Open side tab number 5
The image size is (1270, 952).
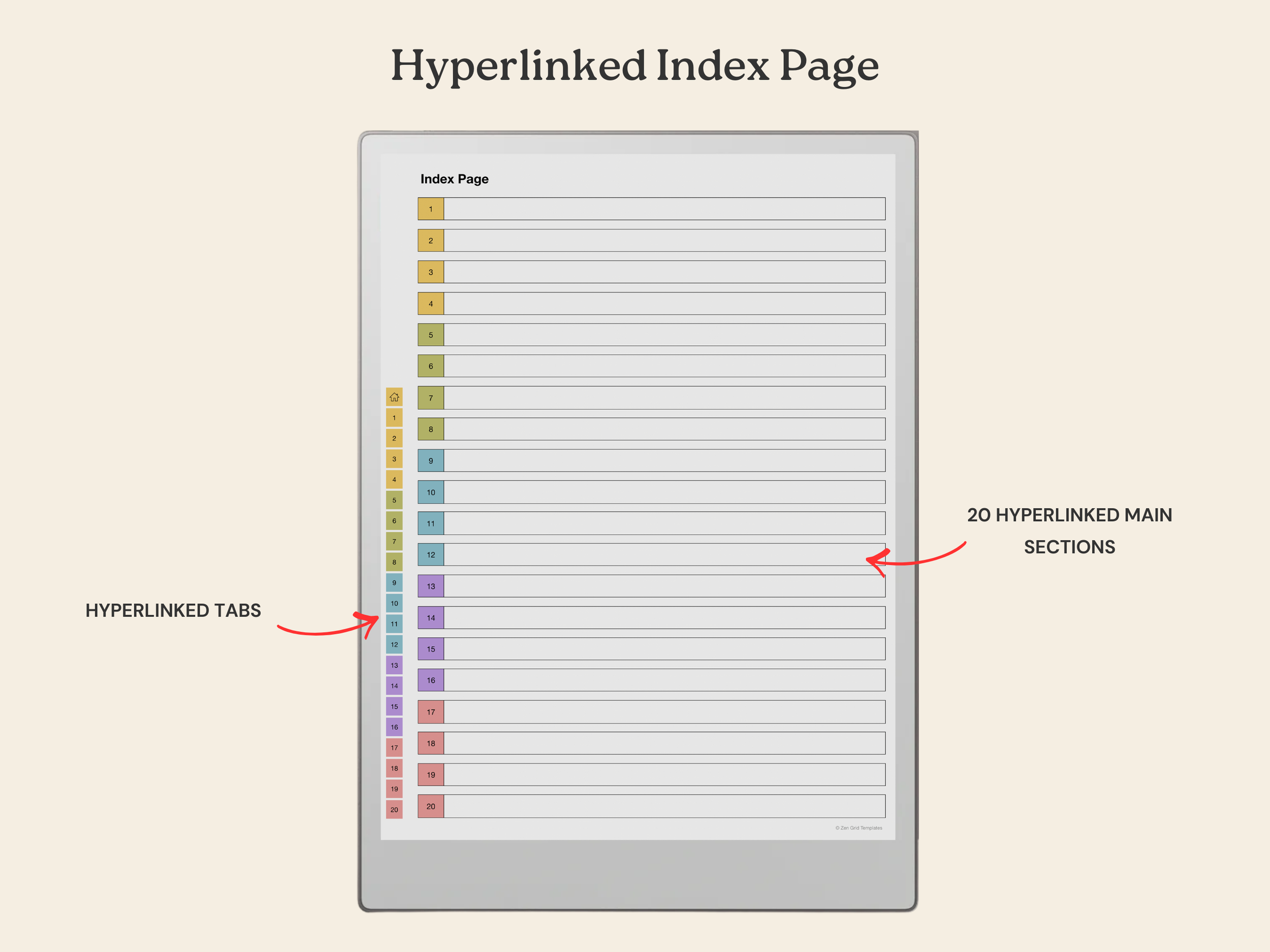pos(394,501)
